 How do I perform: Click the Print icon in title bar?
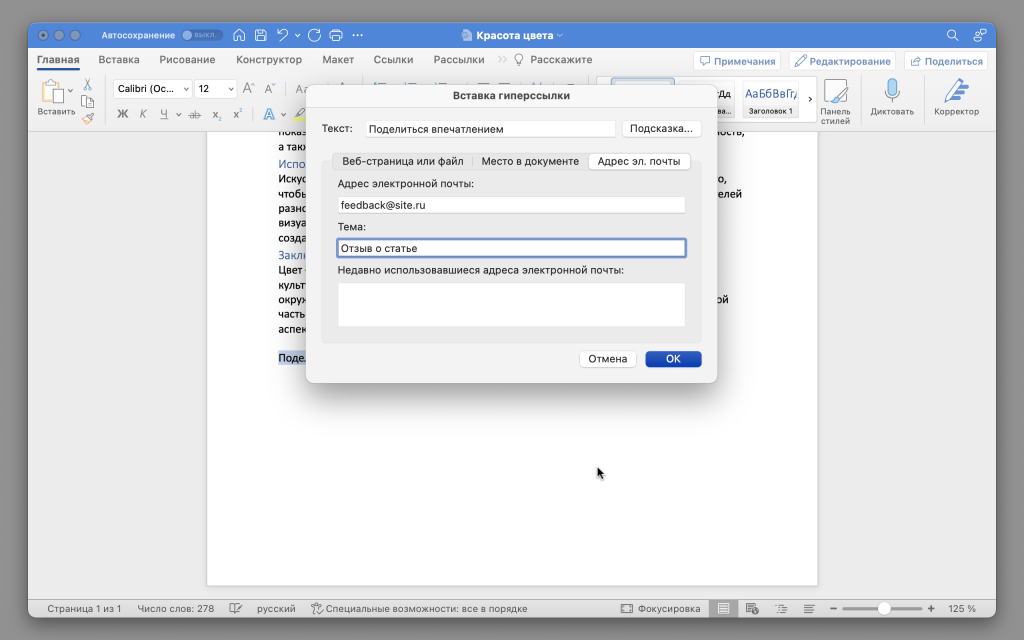coord(336,35)
